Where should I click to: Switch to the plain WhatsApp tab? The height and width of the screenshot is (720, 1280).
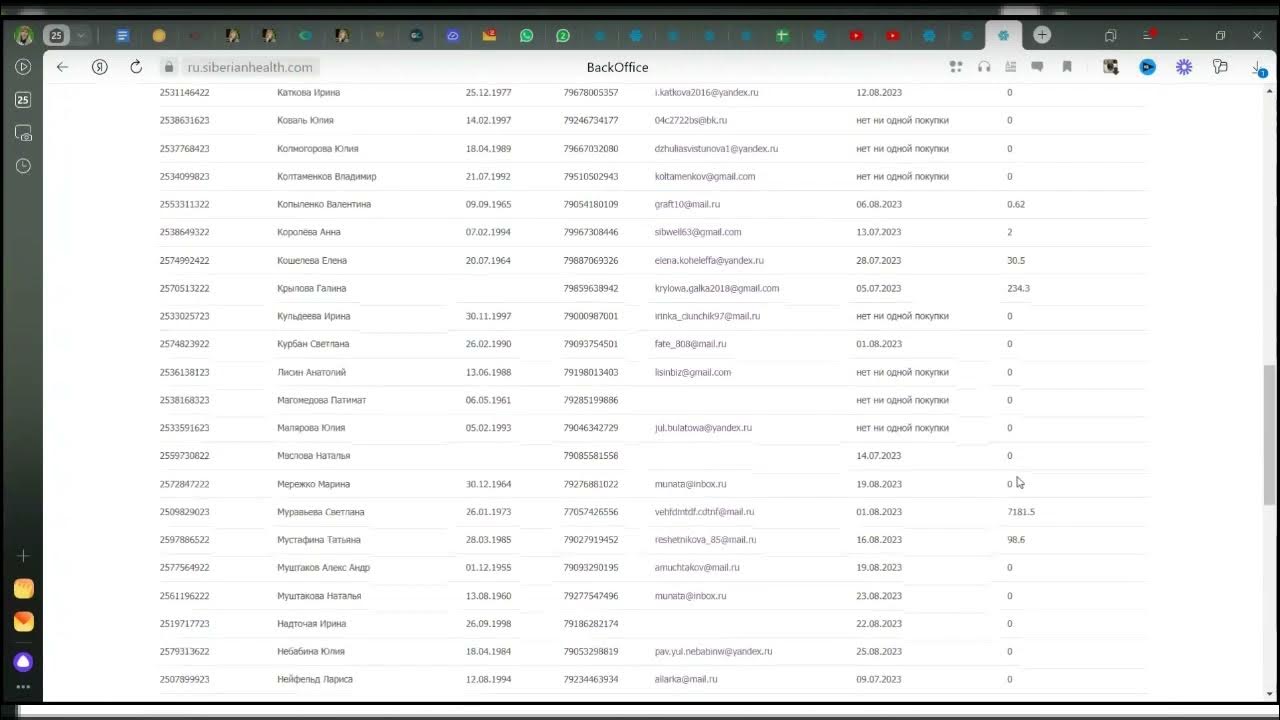click(526, 35)
